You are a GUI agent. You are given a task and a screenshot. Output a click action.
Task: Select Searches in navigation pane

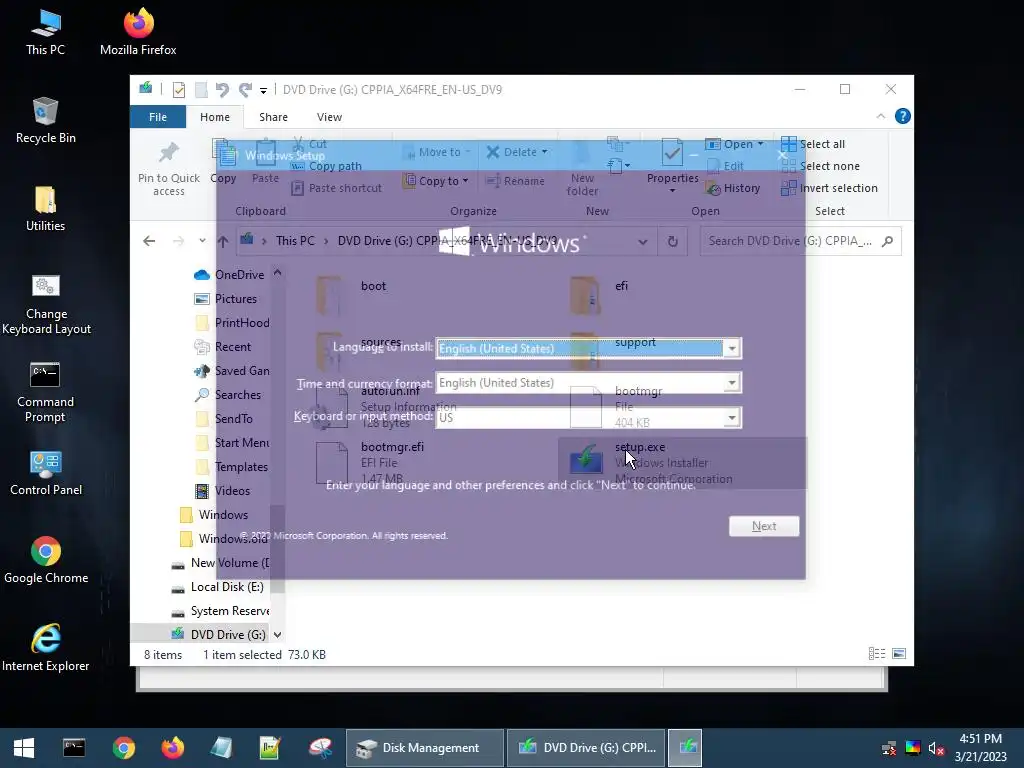coord(228,395)
